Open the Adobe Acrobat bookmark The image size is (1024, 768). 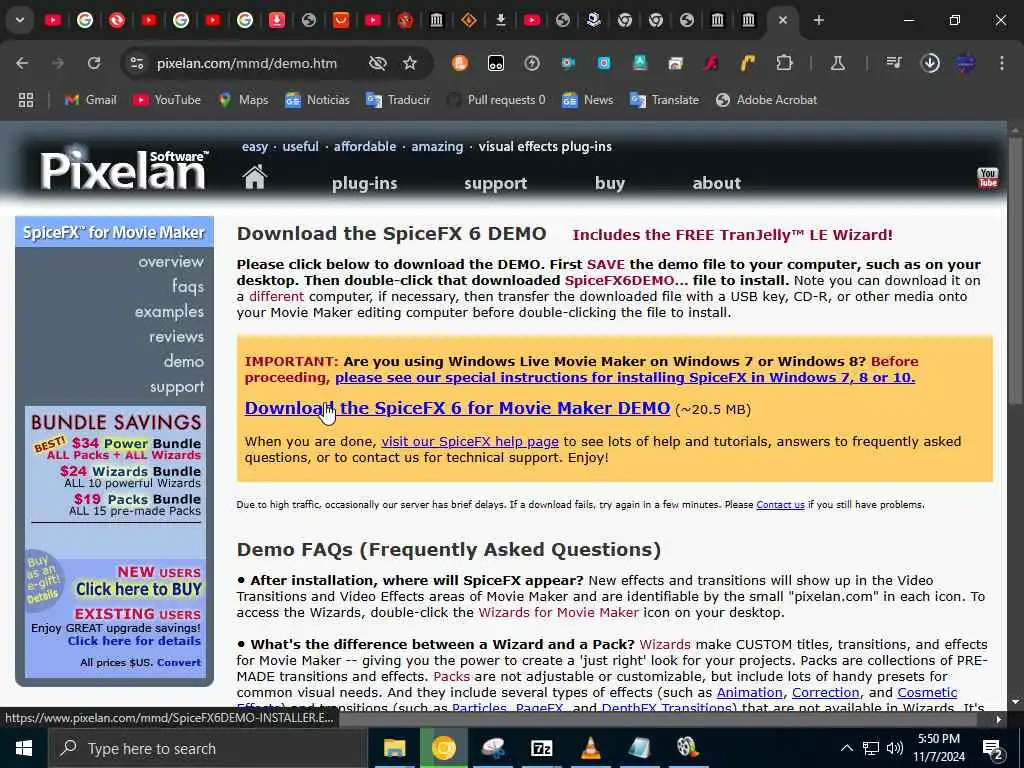point(767,100)
